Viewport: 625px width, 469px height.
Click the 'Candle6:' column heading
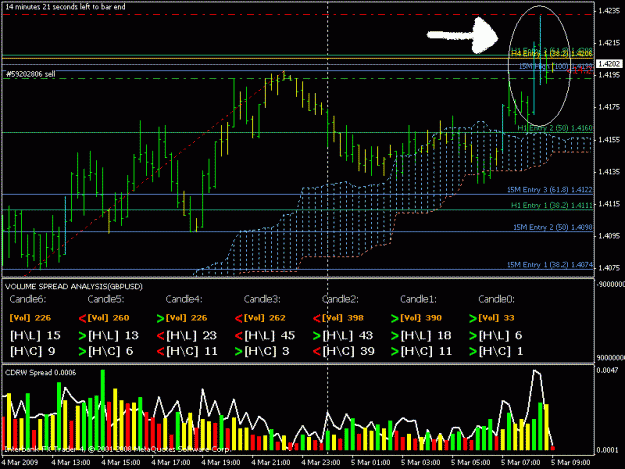click(x=28, y=299)
